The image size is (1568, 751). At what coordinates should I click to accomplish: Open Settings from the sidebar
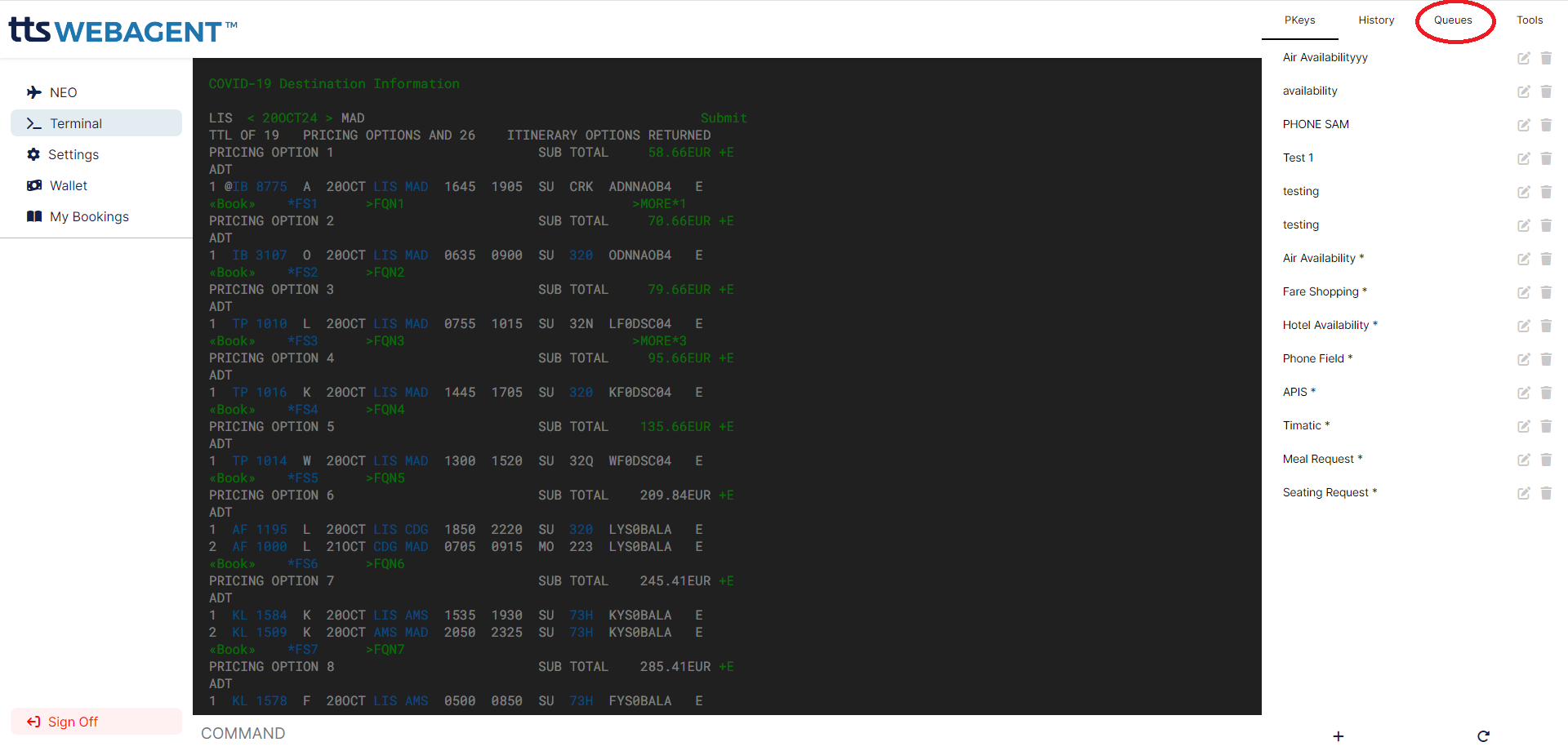click(96, 154)
